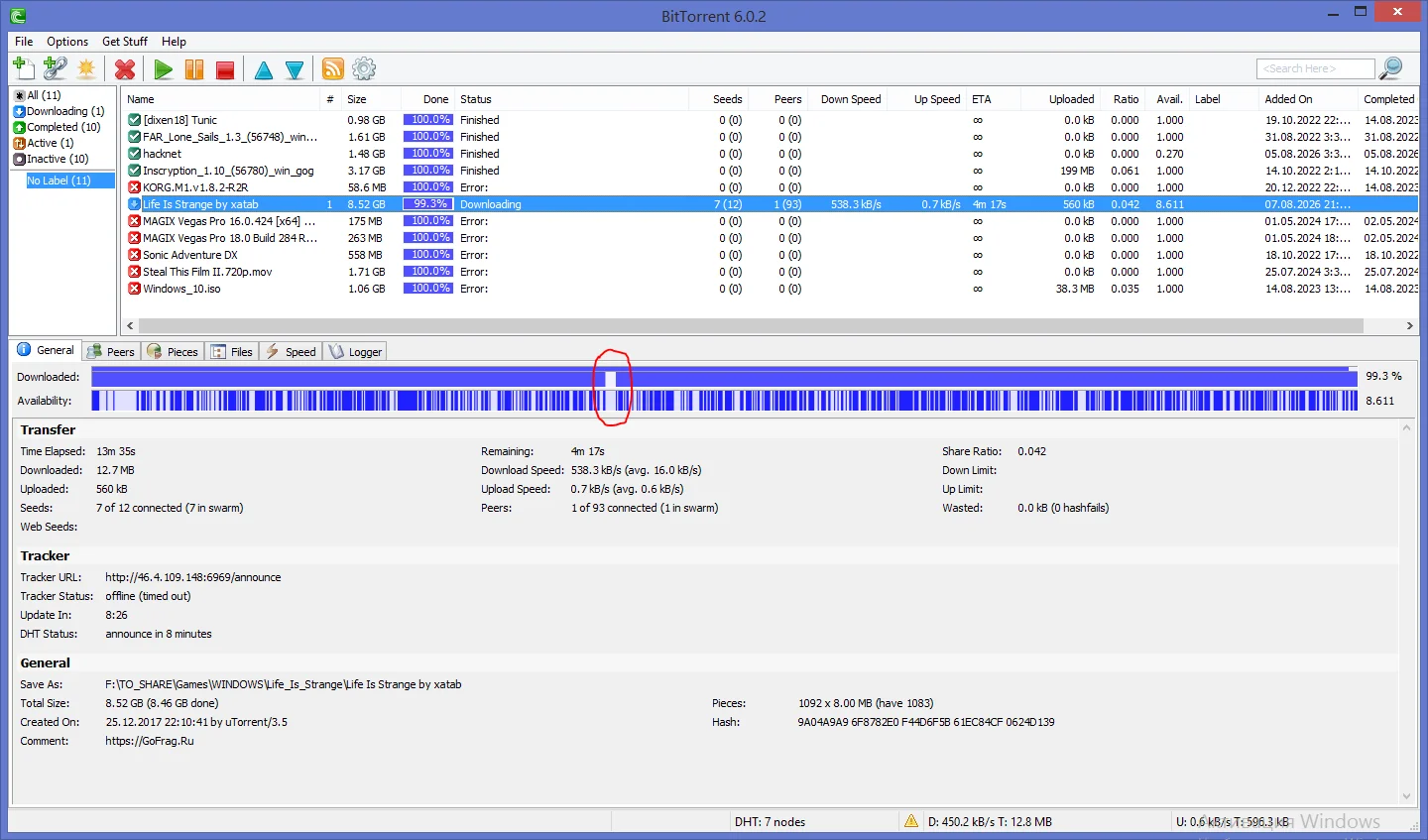Move torrent down the queue with the down arrow
1428x840 pixels.
click(x=295, y=69)
